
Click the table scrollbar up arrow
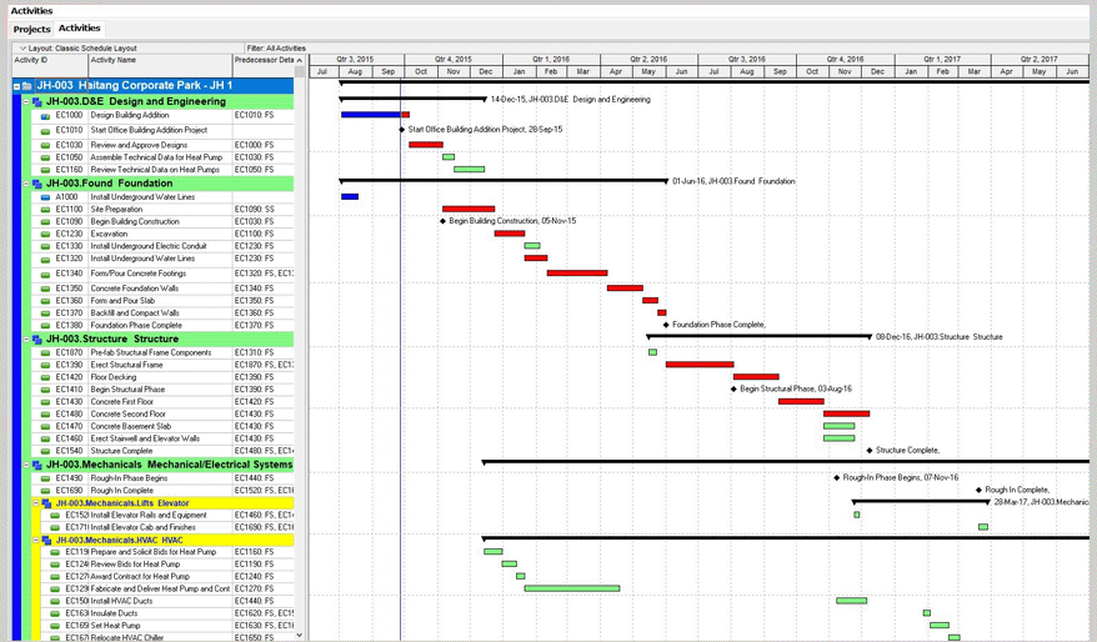(x=299, y=60)
